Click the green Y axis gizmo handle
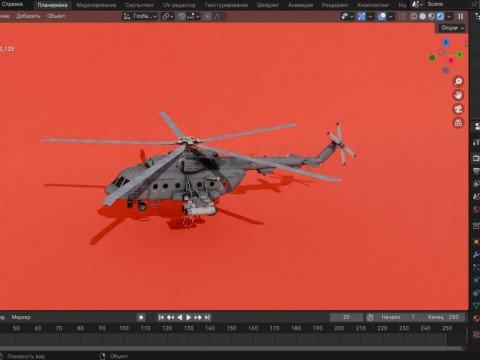The height and width of the screenshot is (360, 480). pyautogui.click(x=460, y=54)
